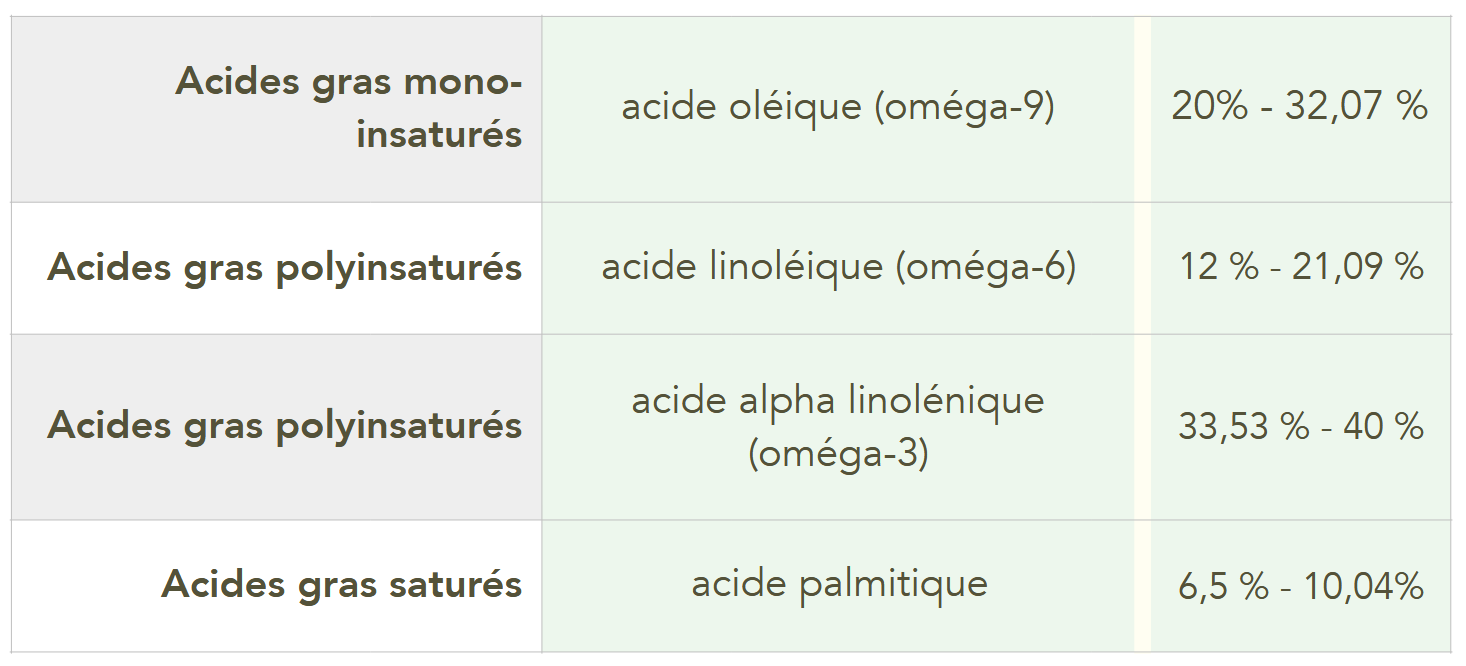Click the '6,5 % - 10,04%' value
Viewport: 1466px width, 666px height.
1300,587
